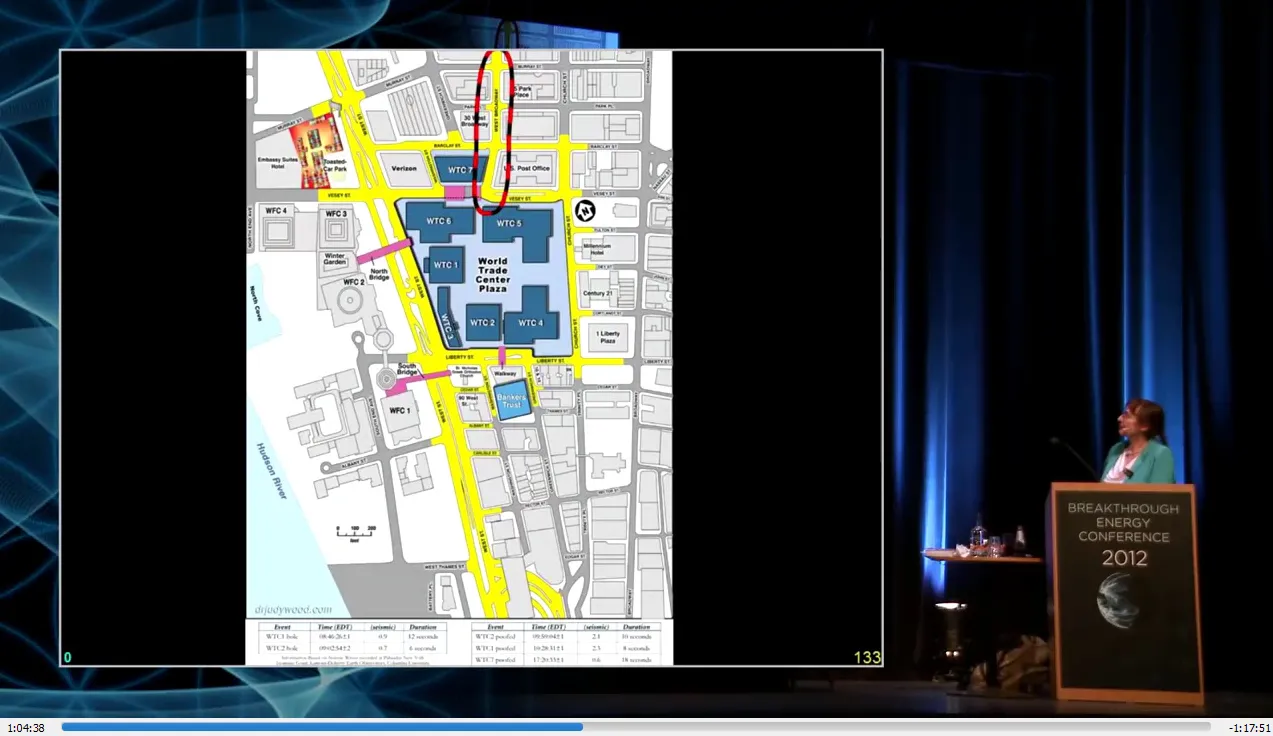Viewport: 1273px width, 736px height.
Task: Click the WFC 4 building label
Action: 276,210
